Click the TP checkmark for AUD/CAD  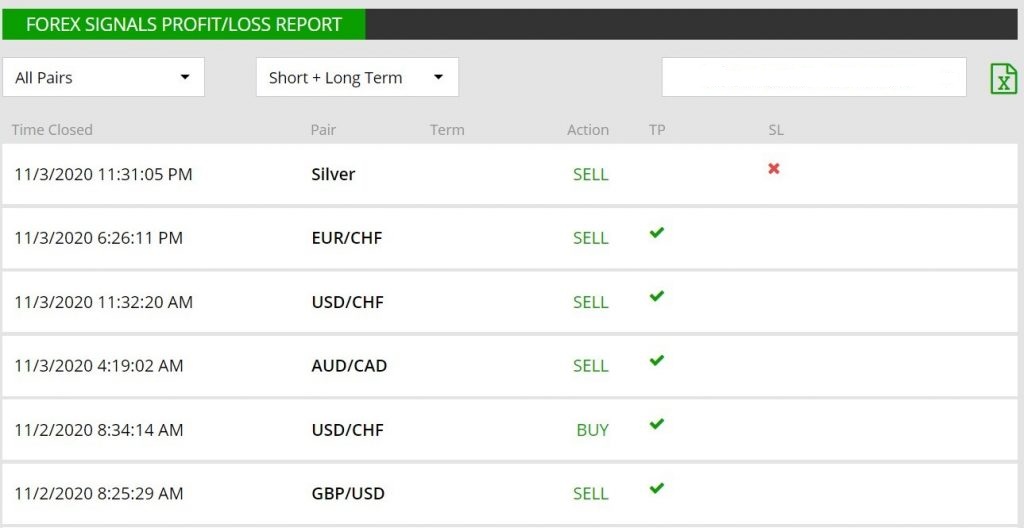click(x=656, y=360)
